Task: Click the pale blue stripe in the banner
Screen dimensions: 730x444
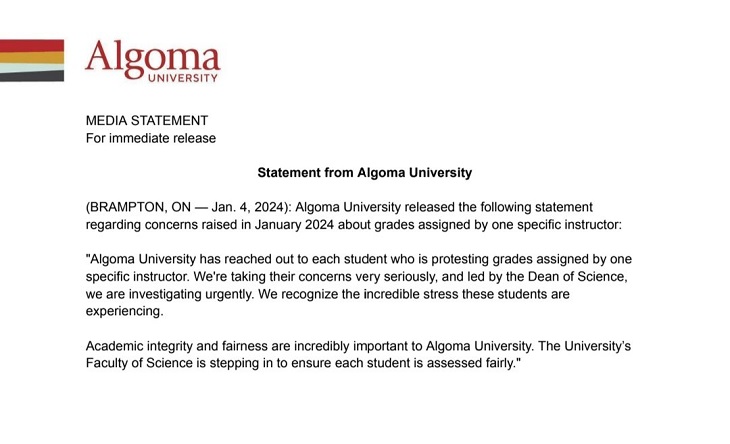Action: pyautogui.click(x=32, y=66)
